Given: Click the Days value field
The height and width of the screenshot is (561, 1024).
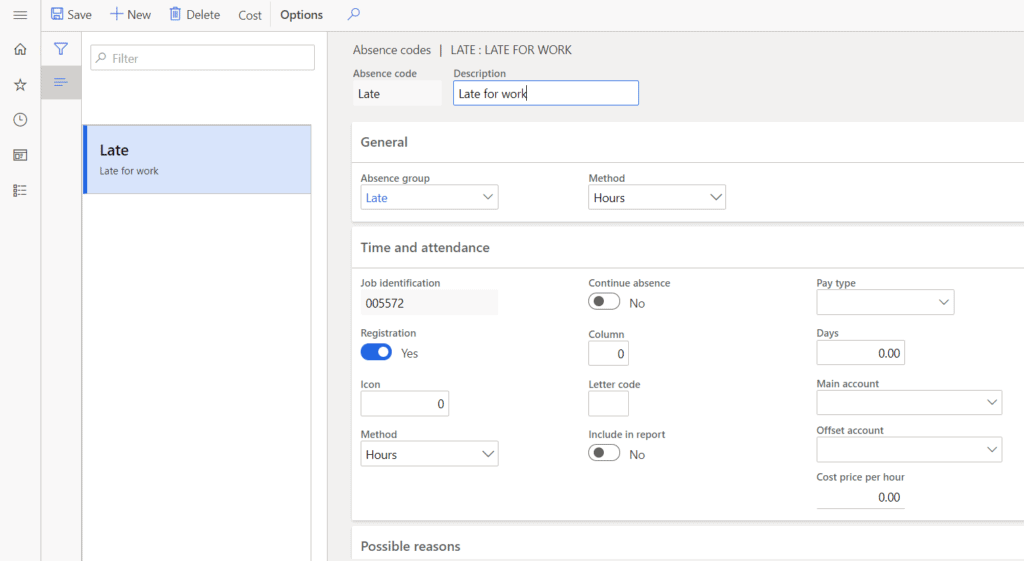Looking at the screenshot, I should point(861,353).
